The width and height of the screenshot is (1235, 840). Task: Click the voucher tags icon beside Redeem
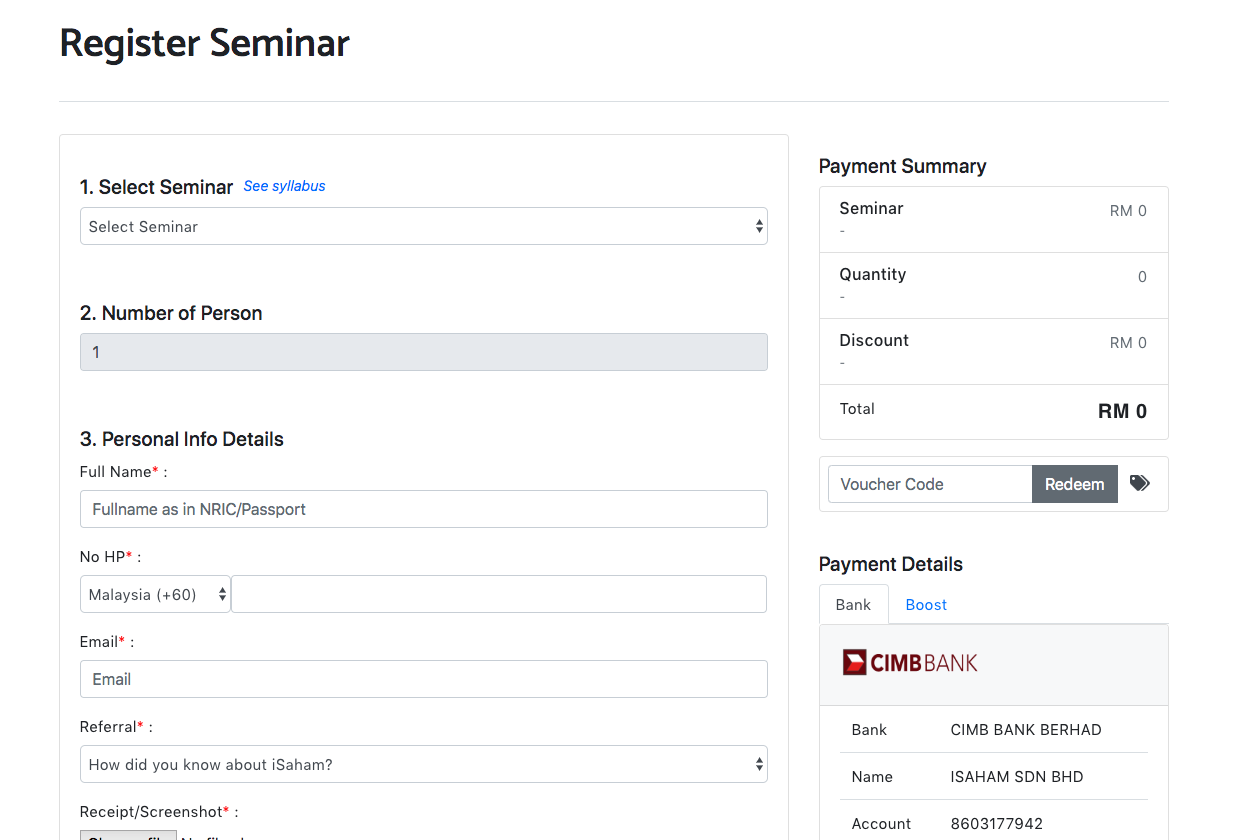click(x=1139, y=484)
